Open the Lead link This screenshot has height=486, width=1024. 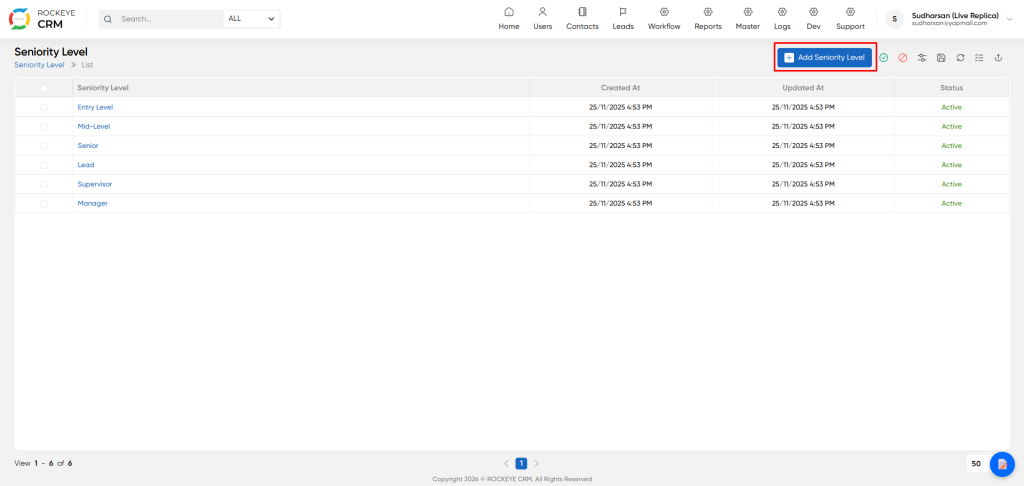point(86,165)
